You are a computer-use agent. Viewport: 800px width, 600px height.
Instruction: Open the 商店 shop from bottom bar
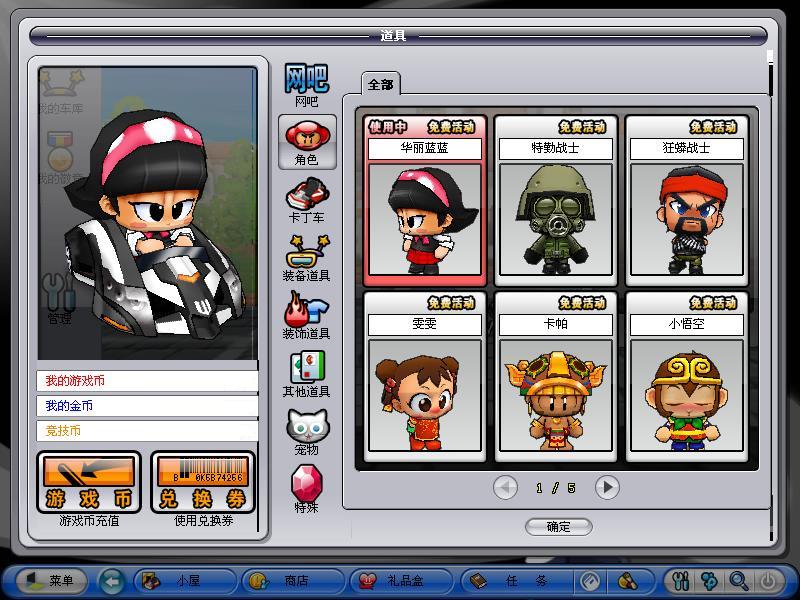tap(285, 581)
